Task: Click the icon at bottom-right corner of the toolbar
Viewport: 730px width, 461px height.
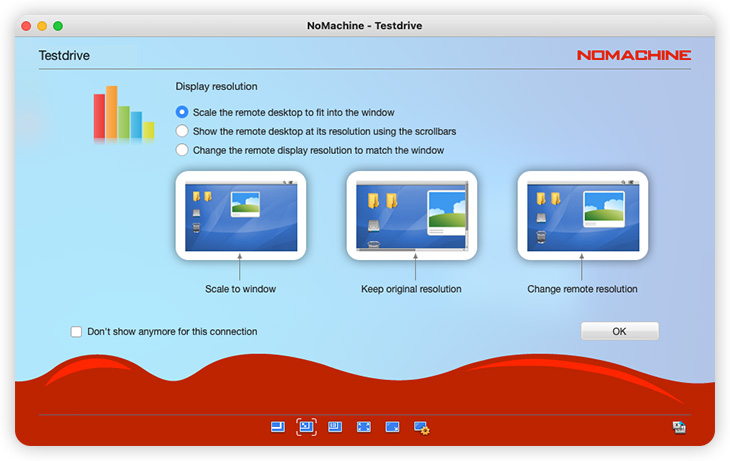Action: tap(679, 427)
